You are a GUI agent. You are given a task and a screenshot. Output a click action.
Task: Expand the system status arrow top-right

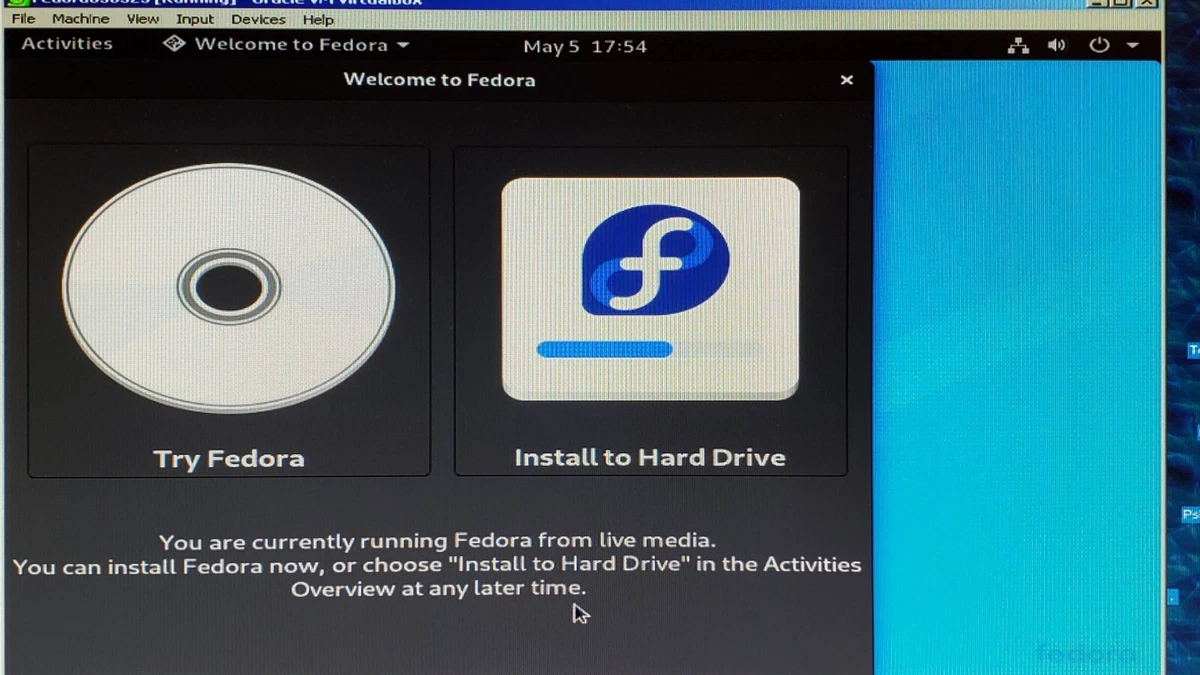pyautogui.click(x=1130, y=44)
